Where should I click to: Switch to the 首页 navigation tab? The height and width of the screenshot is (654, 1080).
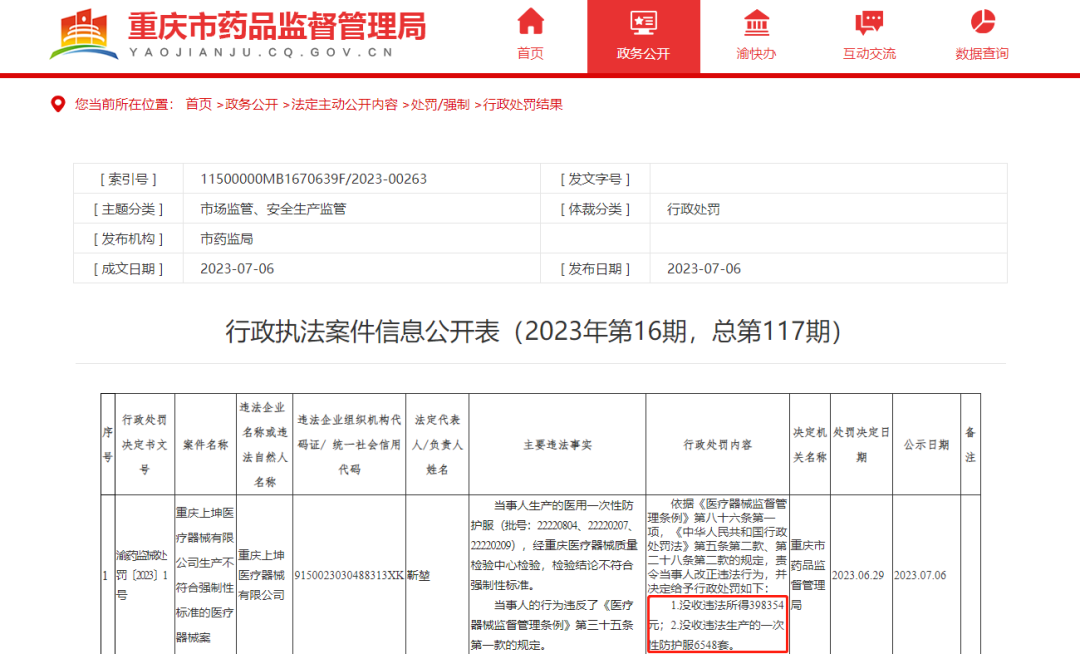(x=530, y=52)
